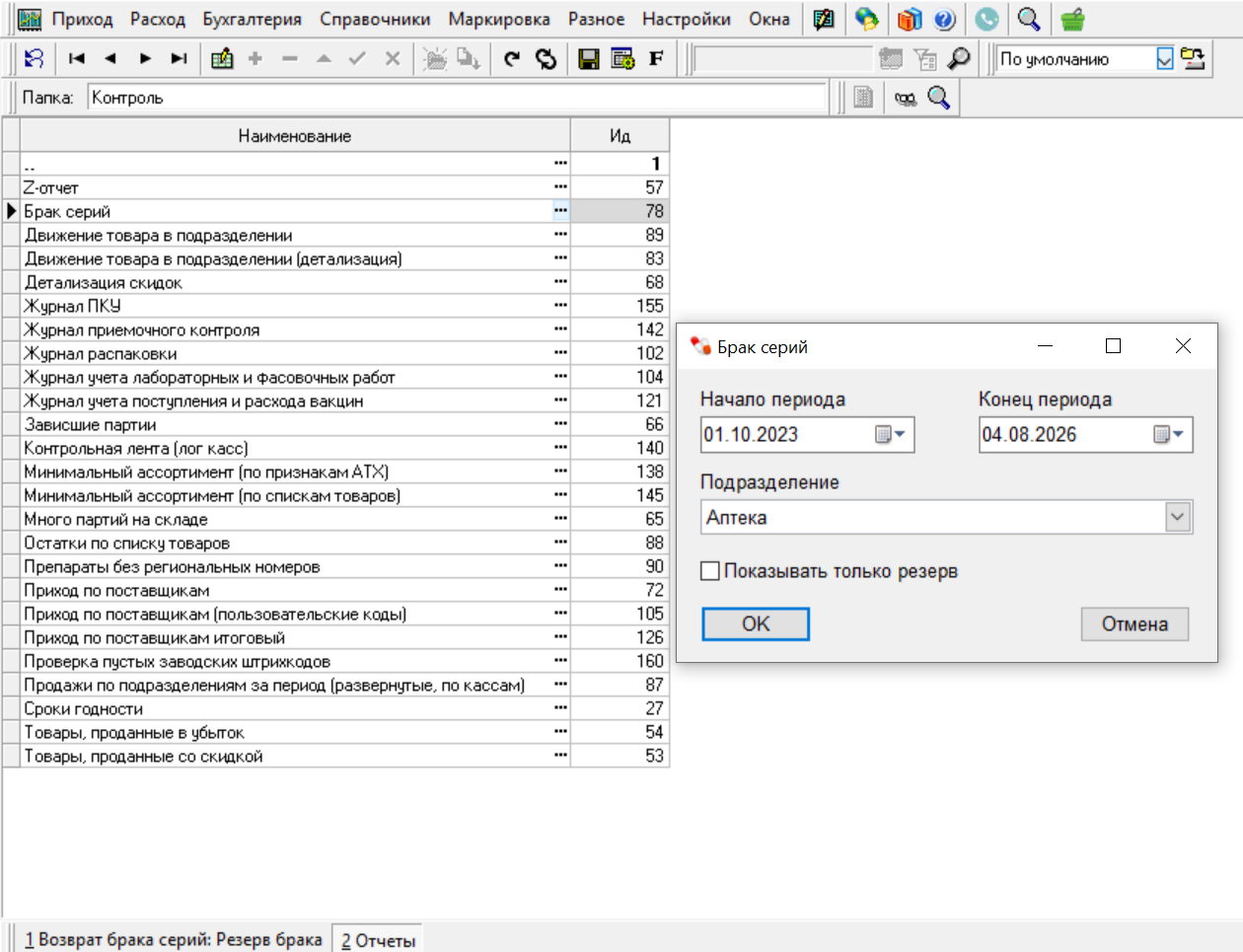Viewport: 1243px width, 952px height.
Task: Sort by the Ид column header
Action: pyautogui.click(x=620, y=136)
